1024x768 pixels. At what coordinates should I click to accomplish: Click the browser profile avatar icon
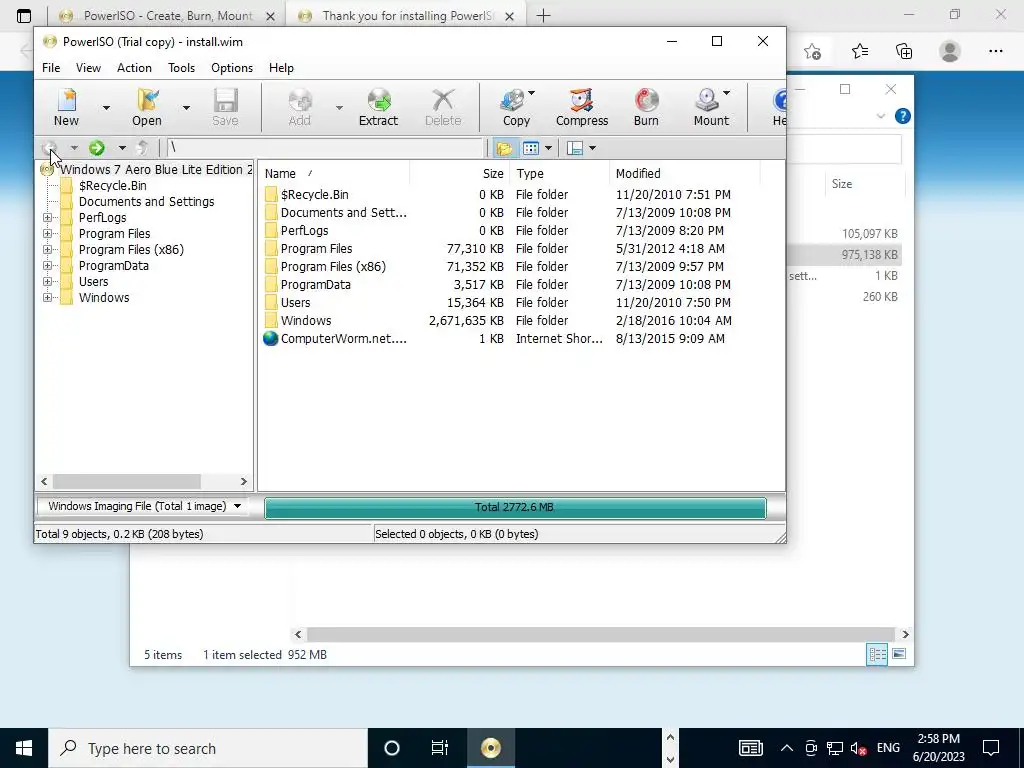click(950, 51)
